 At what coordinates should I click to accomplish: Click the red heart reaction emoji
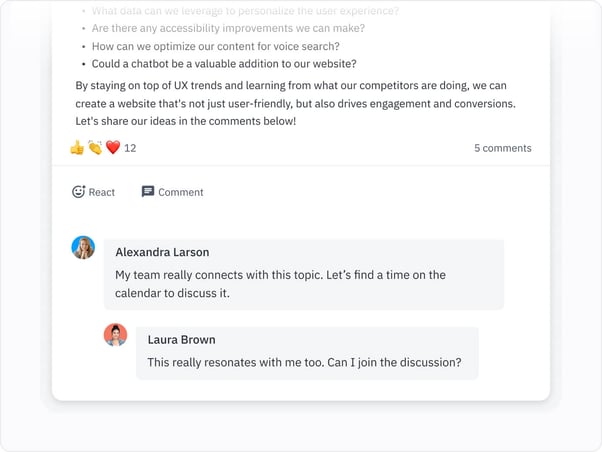pyautogui.click(x=113, y=148)
